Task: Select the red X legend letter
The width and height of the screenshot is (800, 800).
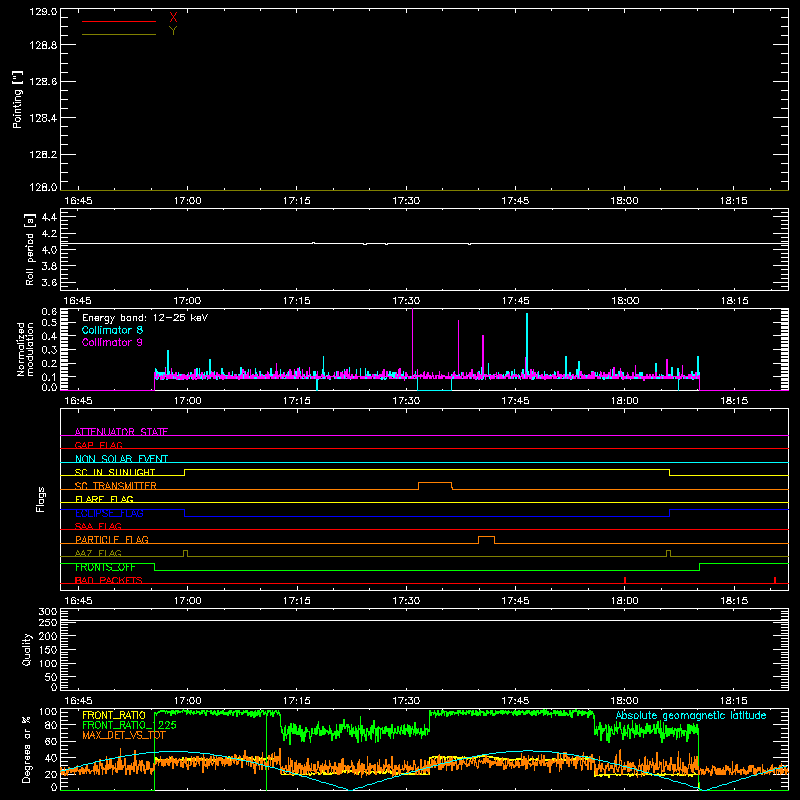Action: coord(173,18)
